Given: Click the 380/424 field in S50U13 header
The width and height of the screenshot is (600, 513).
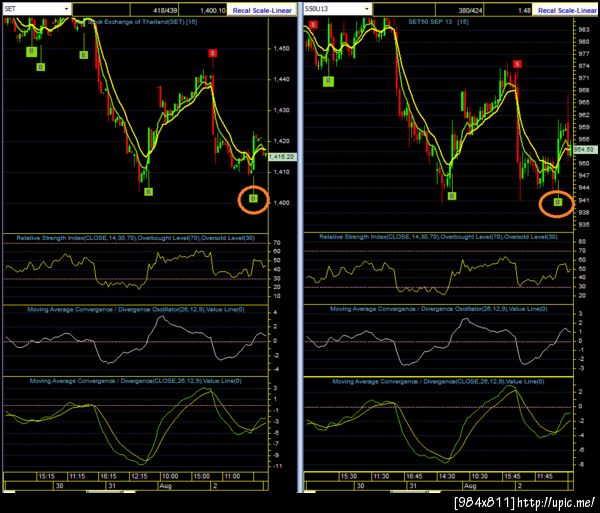Looking at the screenshot, I should [459, 10].
